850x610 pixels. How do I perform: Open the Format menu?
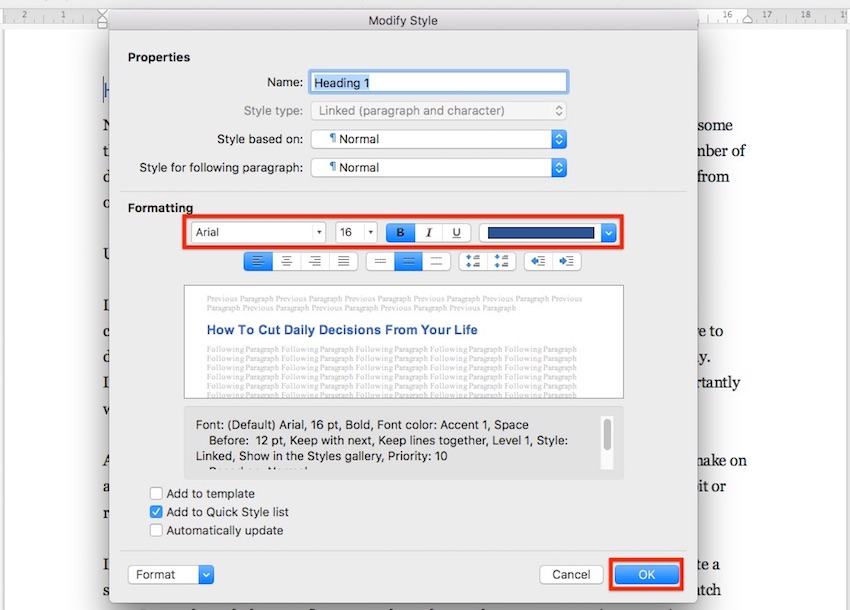170,574
